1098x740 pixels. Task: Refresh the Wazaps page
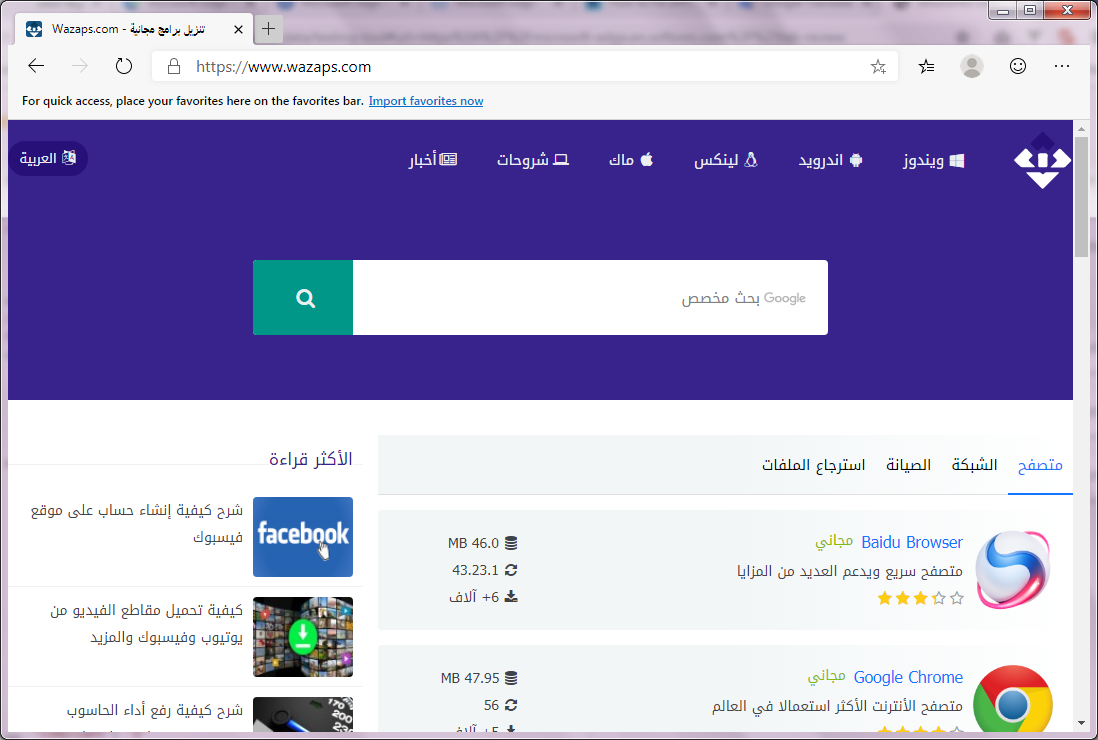pyautogui.click(x=124, y=67)
